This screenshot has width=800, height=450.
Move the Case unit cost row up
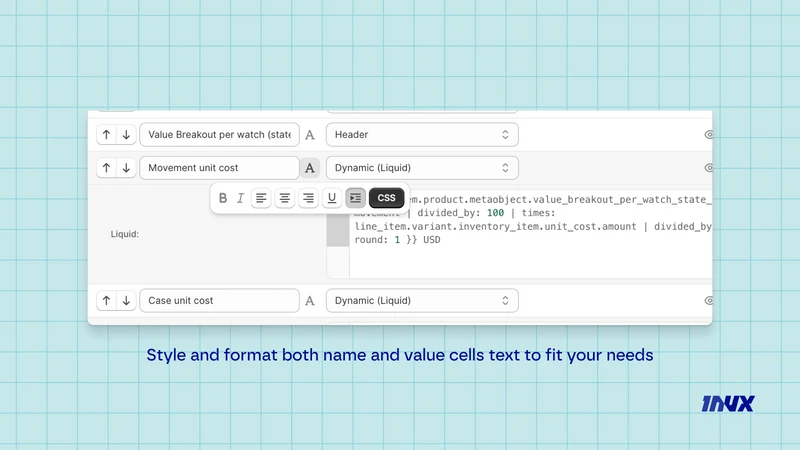click(106, 301)
